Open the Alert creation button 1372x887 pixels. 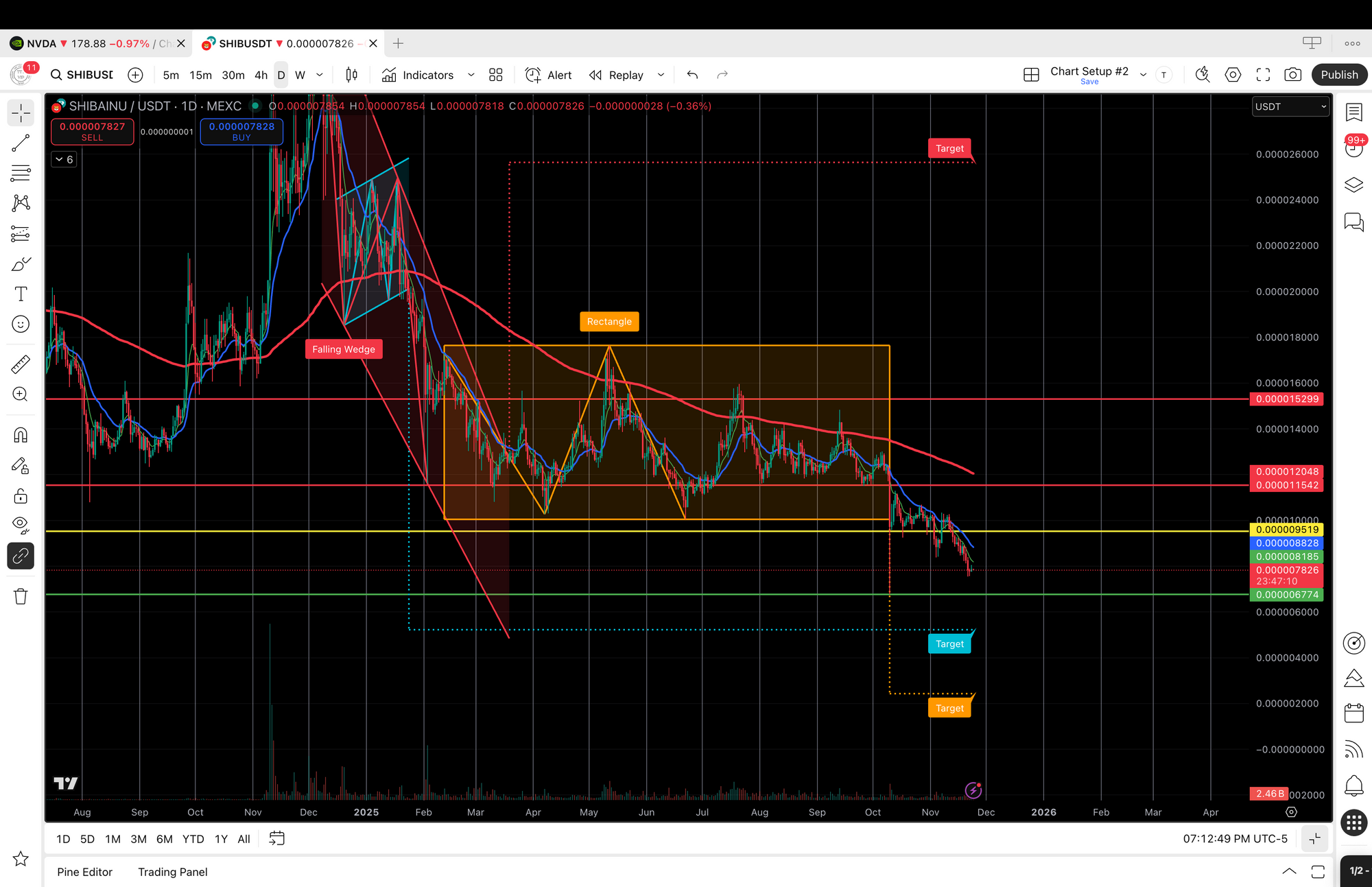(x=548, y=75)
